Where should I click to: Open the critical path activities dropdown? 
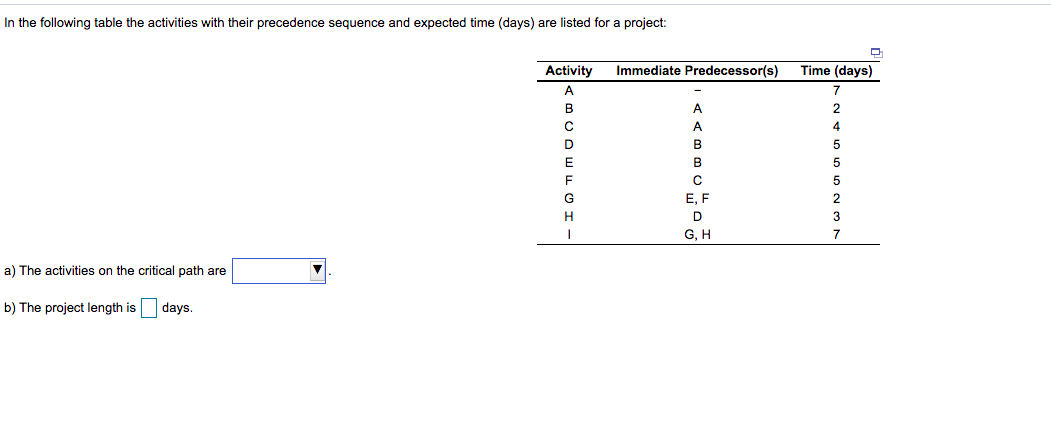click(x=279, y=271)
